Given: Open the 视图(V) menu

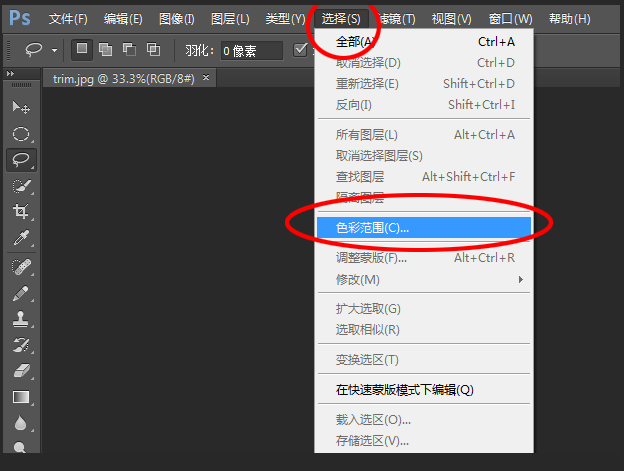Looking at the screenshot, I should coord(452,19).
